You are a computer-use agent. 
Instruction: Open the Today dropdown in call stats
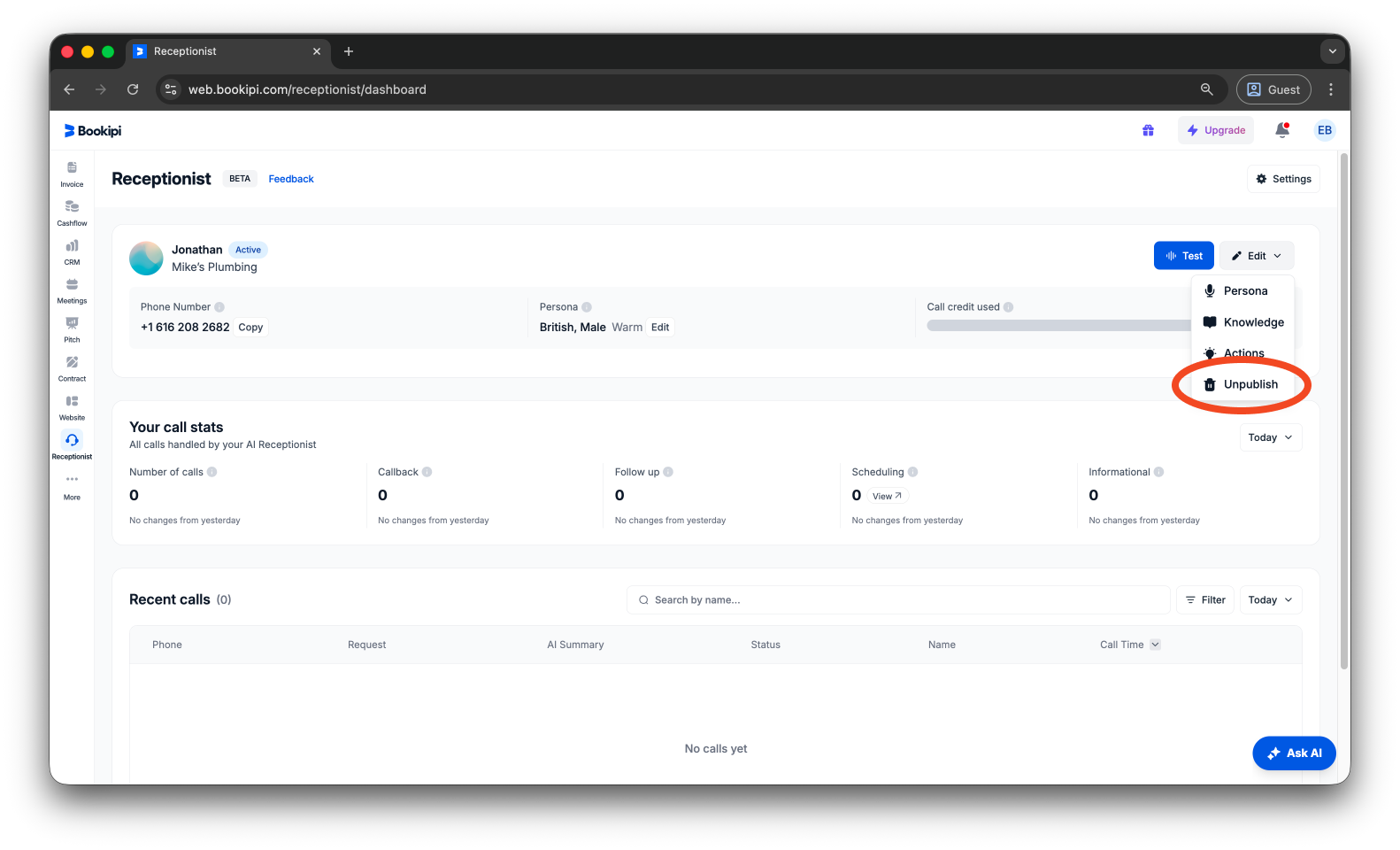pos(1270,437)
